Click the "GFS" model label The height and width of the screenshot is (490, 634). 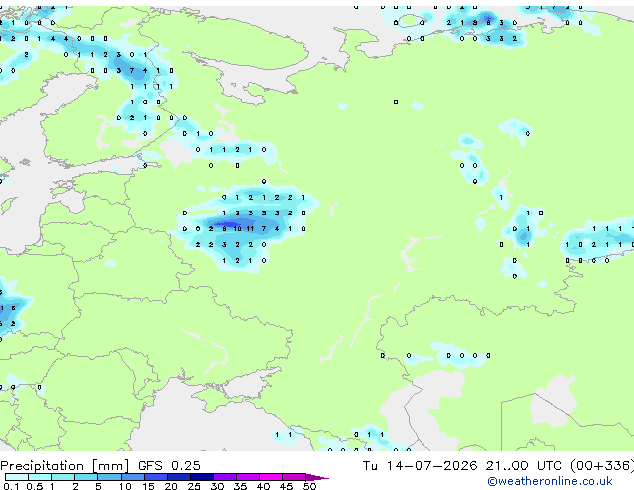[x=150, y=466]
